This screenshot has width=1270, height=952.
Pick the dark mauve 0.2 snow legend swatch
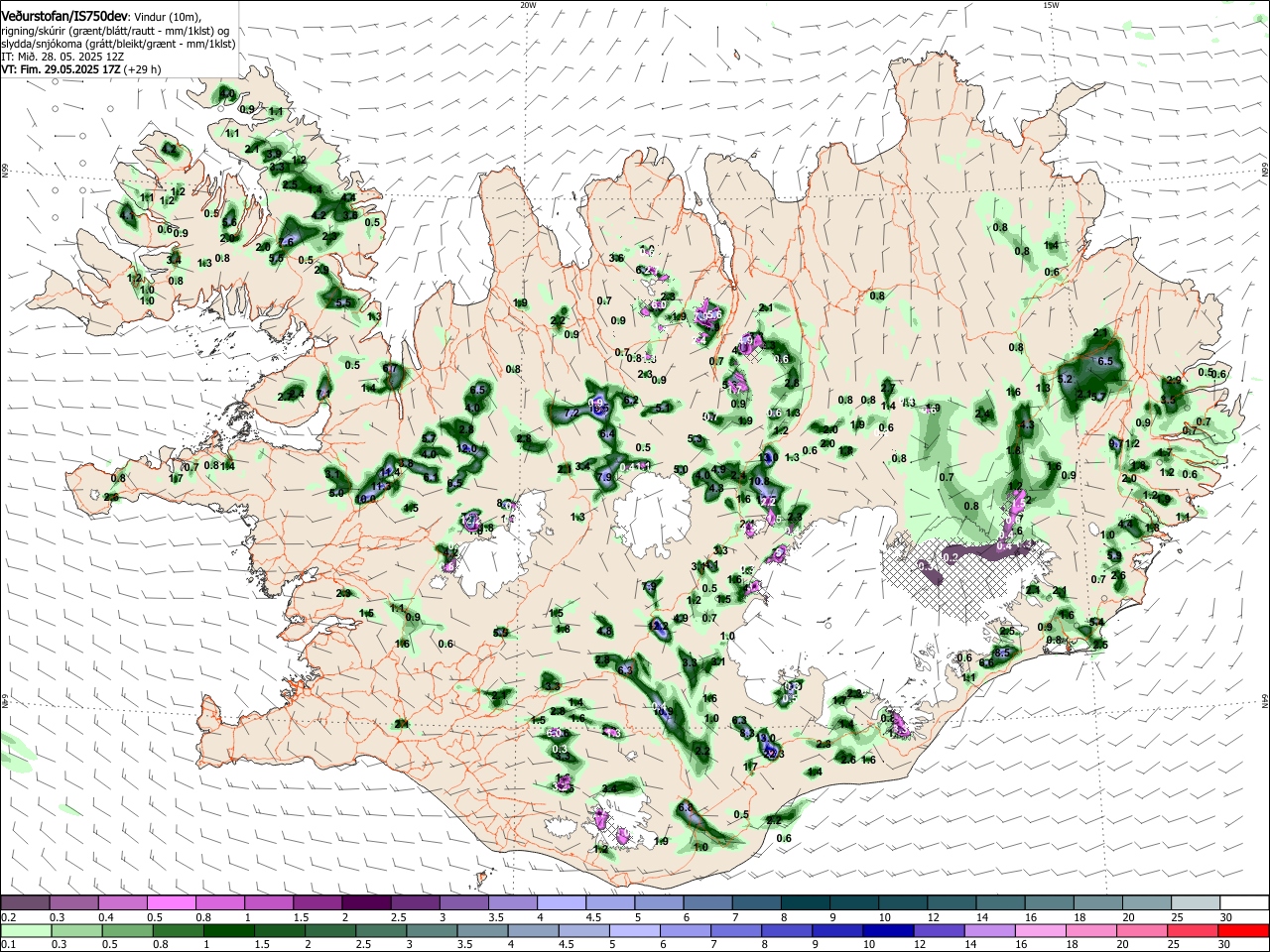(25, 903)
